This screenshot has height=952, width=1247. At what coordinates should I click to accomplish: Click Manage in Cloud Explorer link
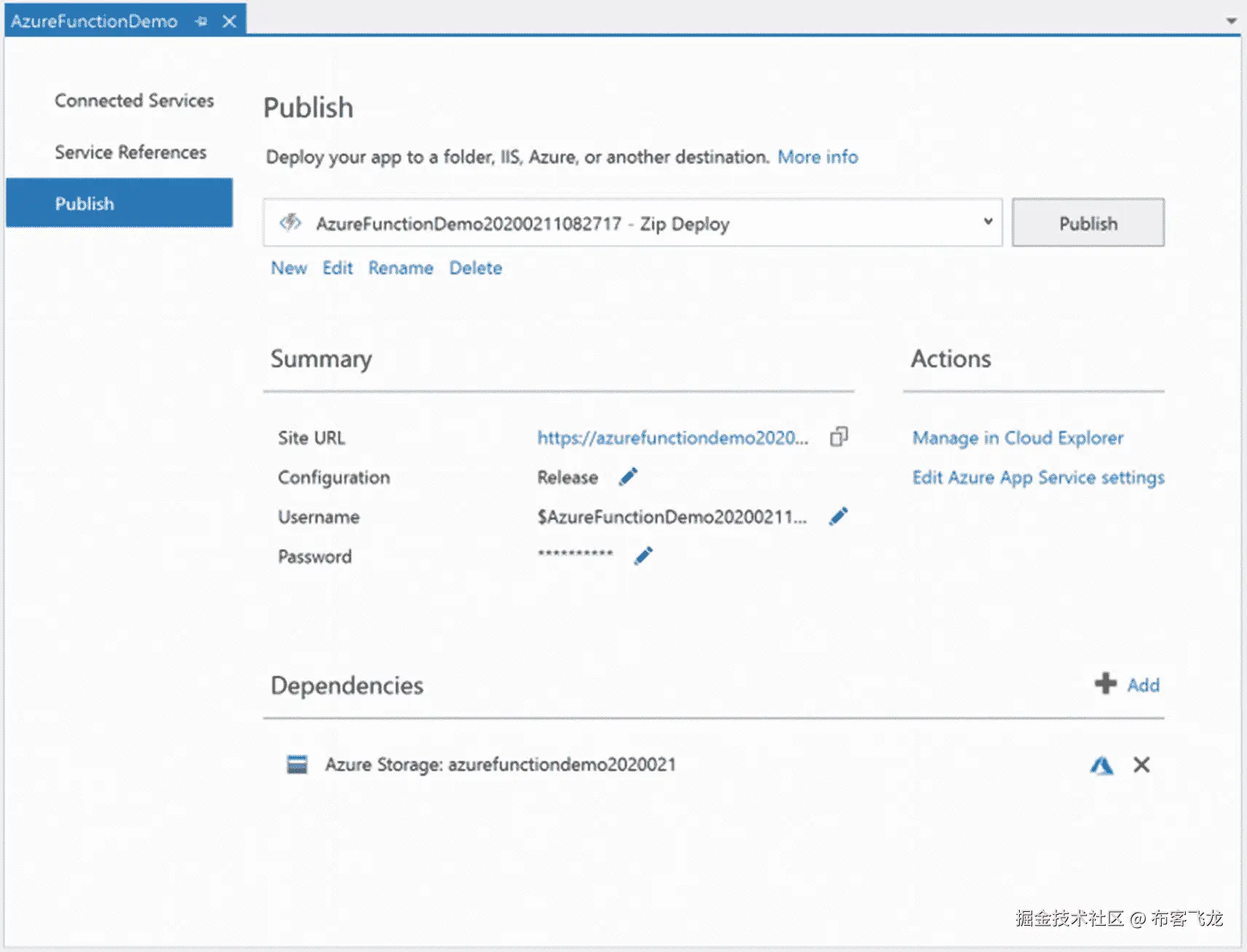pyautogui.click(x=1018, y=437)
